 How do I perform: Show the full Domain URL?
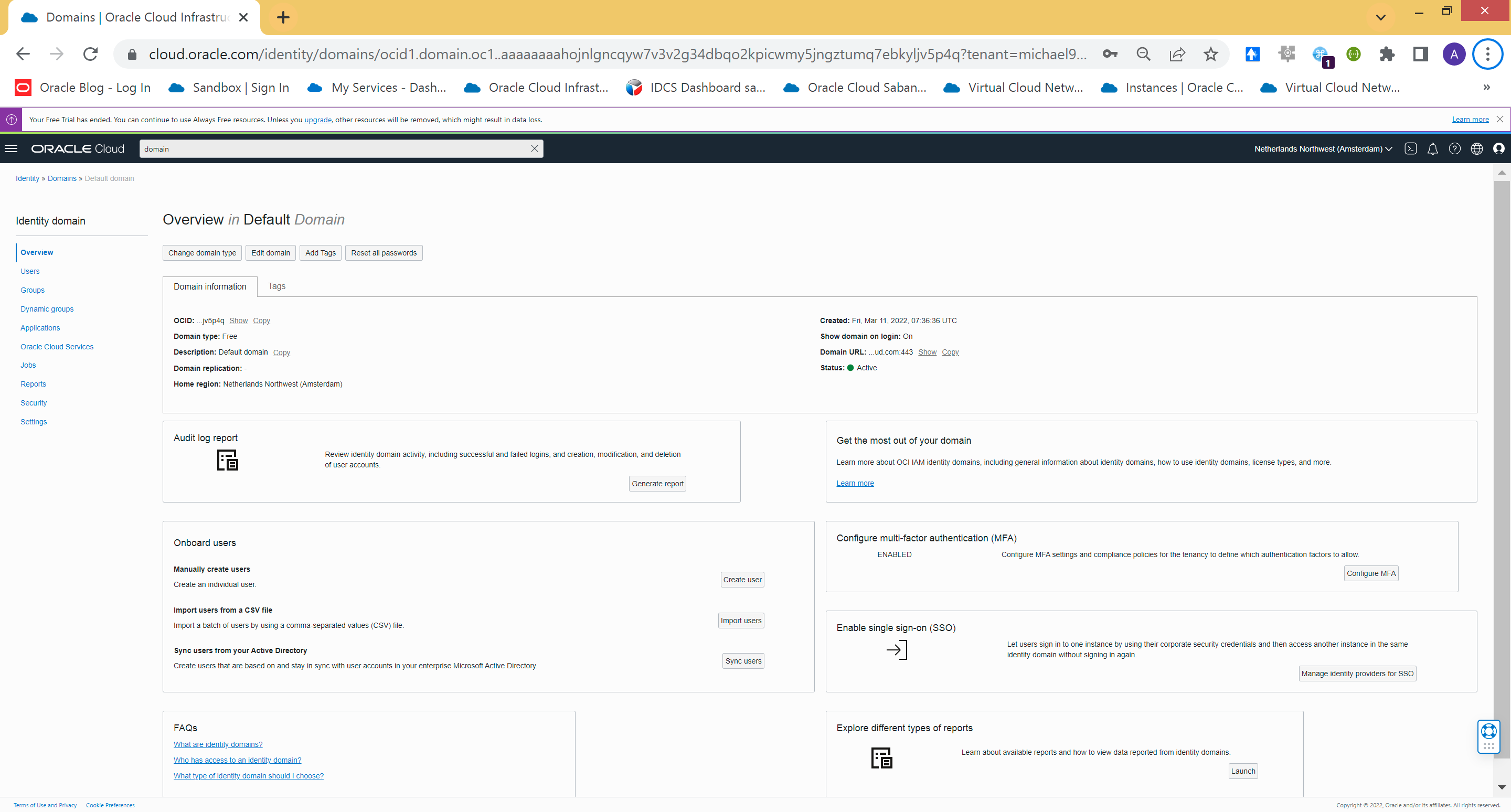coord(928,352)
